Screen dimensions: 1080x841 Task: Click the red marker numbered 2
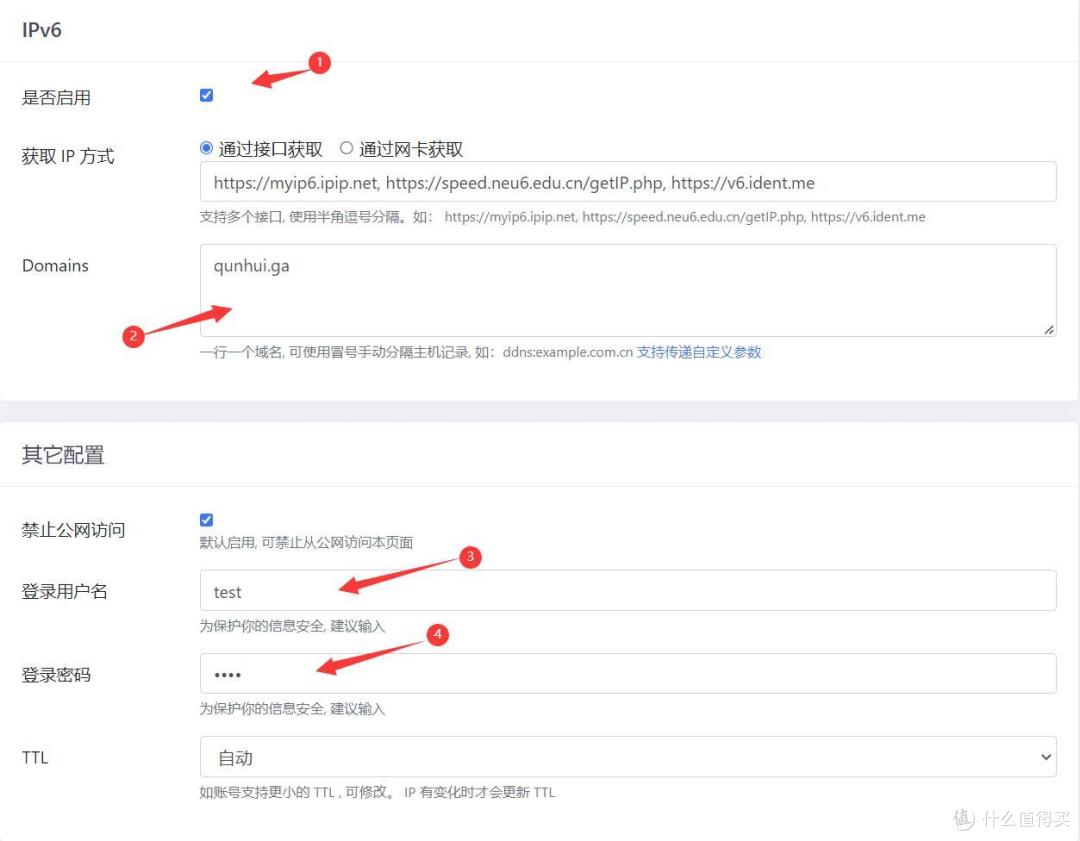point(135,337)
